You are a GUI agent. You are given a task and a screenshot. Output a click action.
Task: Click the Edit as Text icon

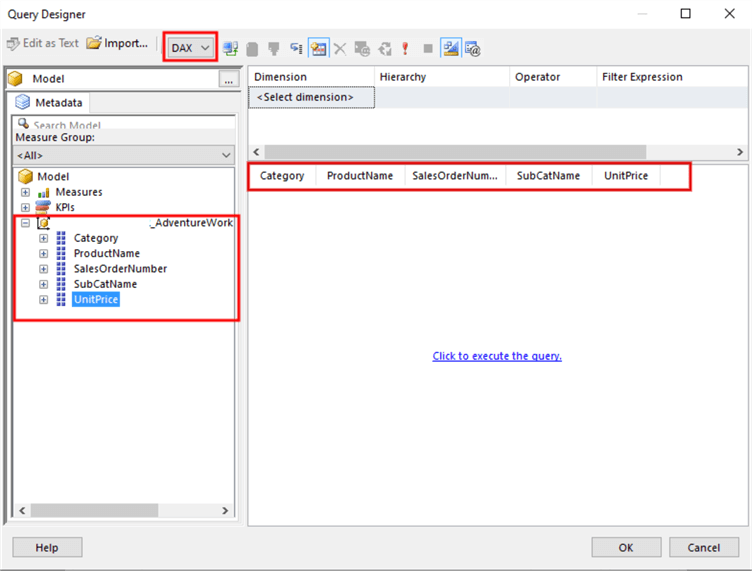[14, 45]
